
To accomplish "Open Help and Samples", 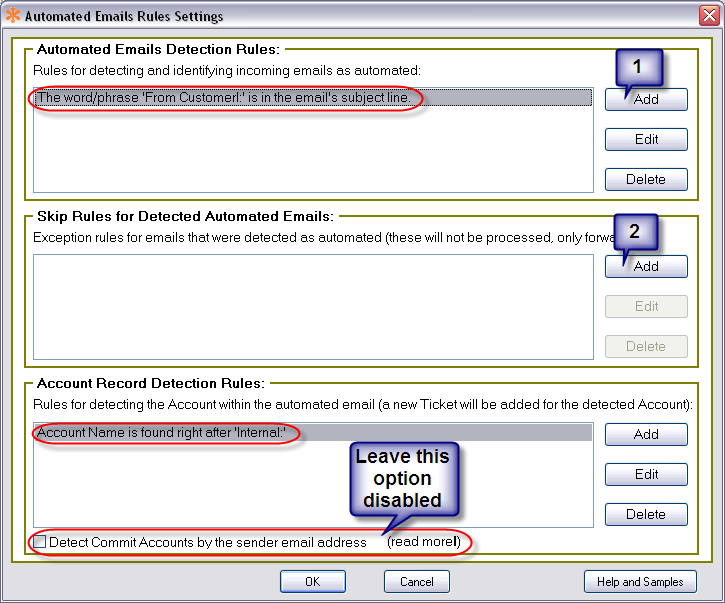I will pyautogui.click(x=640, y=581).
